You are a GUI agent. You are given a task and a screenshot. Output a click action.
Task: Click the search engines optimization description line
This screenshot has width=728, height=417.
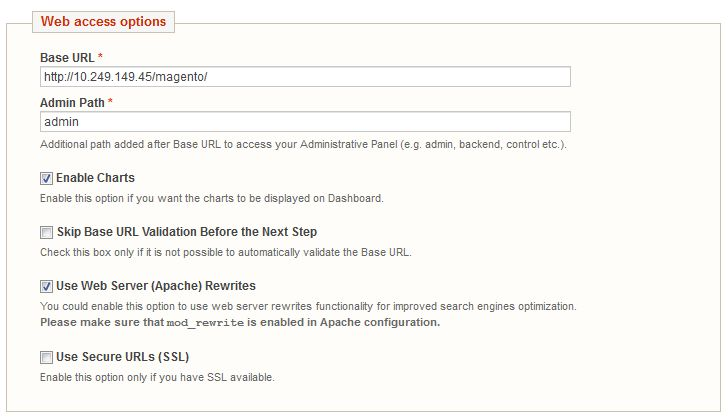[308, 306]
